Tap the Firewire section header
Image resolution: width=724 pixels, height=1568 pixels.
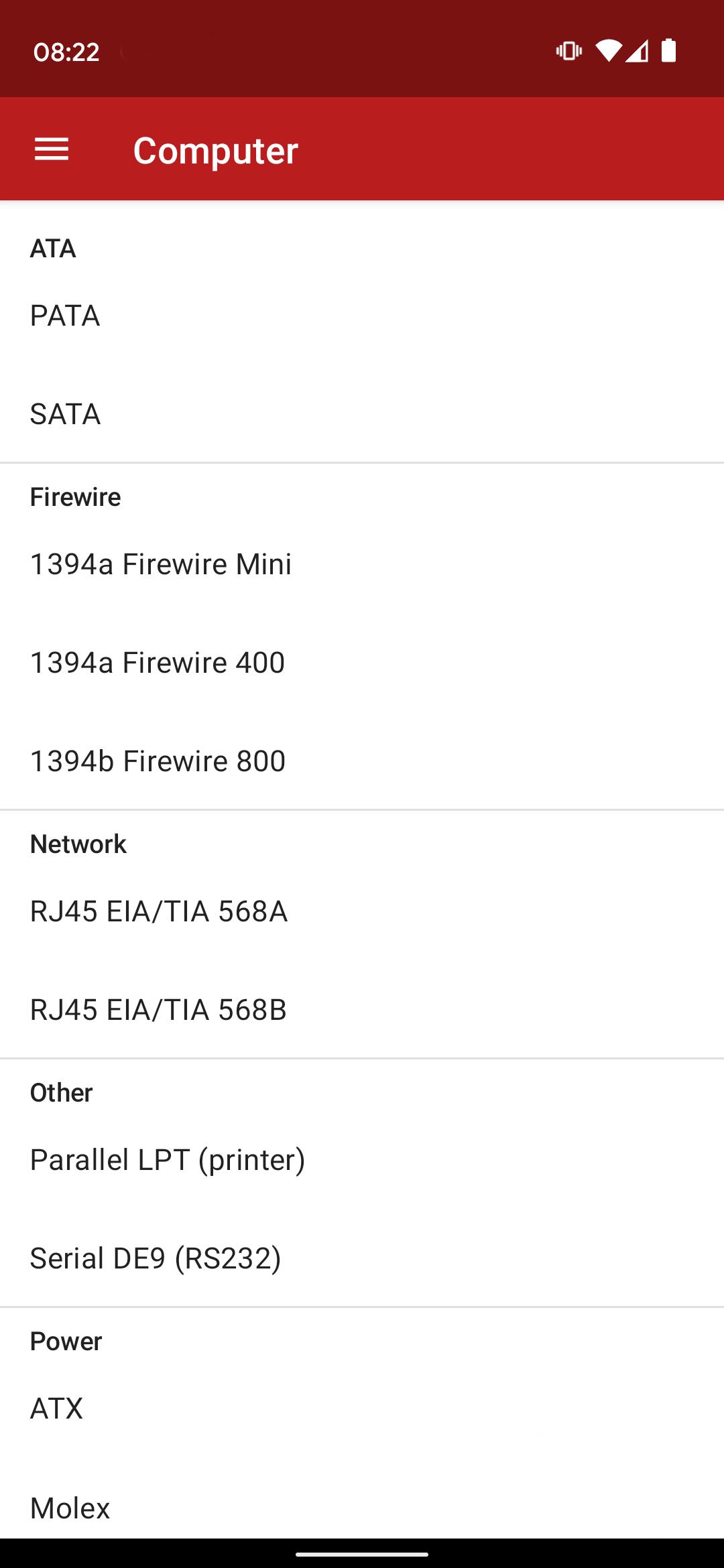pyautogui.click(x=76, y=497)
